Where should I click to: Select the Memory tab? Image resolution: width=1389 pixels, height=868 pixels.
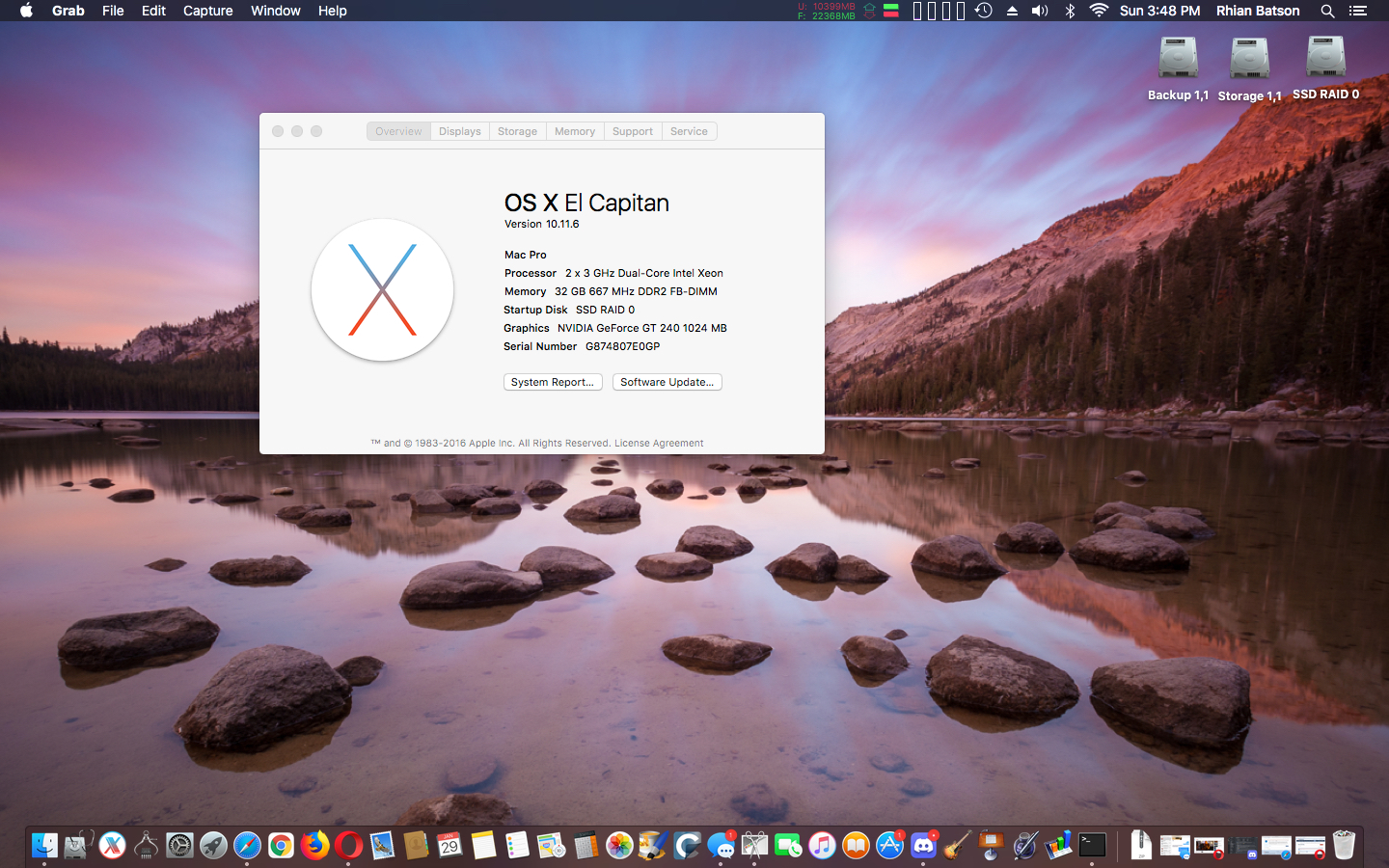coord(575,131)
